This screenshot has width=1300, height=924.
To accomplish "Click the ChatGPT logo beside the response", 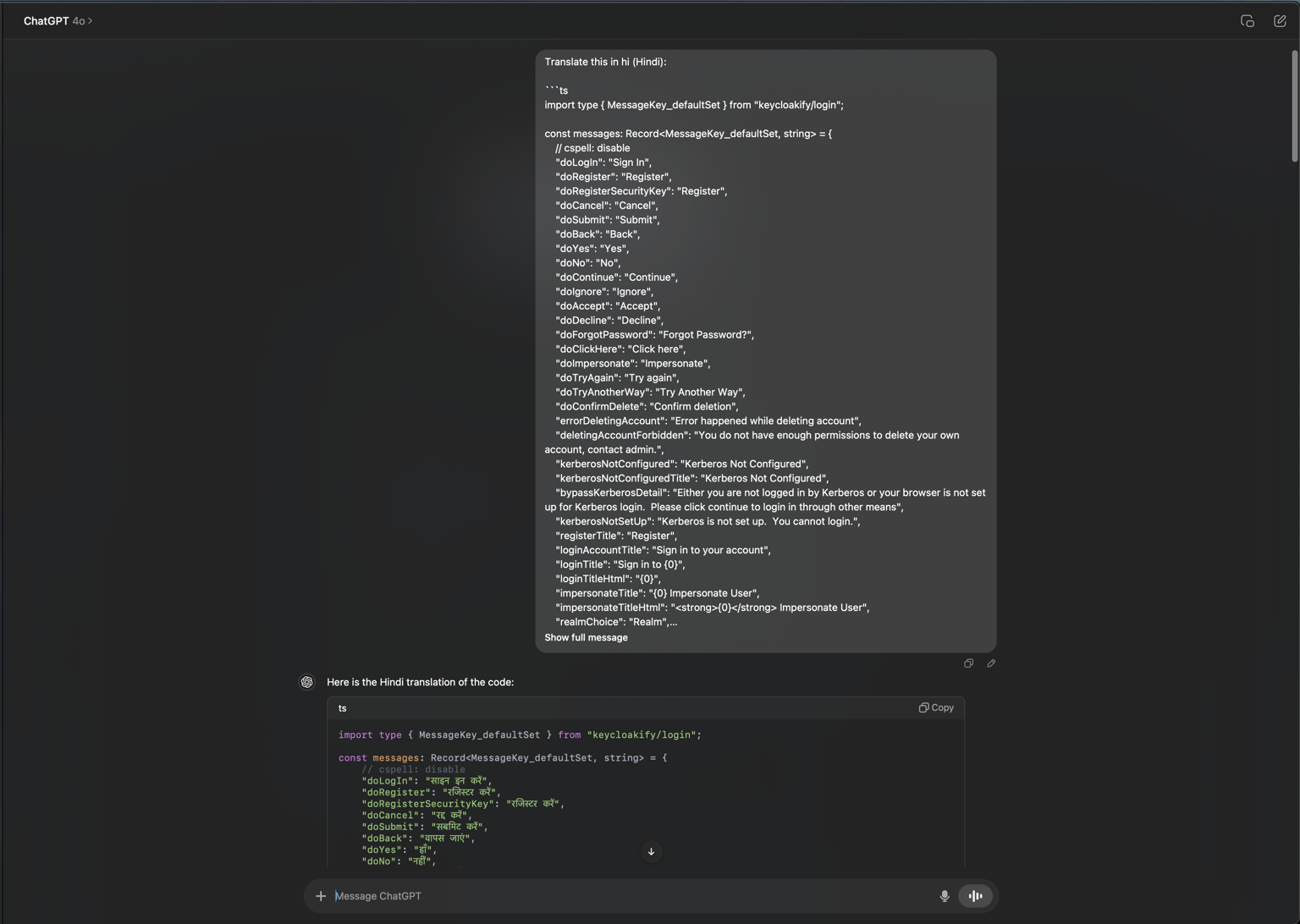I will coord(307,682).
